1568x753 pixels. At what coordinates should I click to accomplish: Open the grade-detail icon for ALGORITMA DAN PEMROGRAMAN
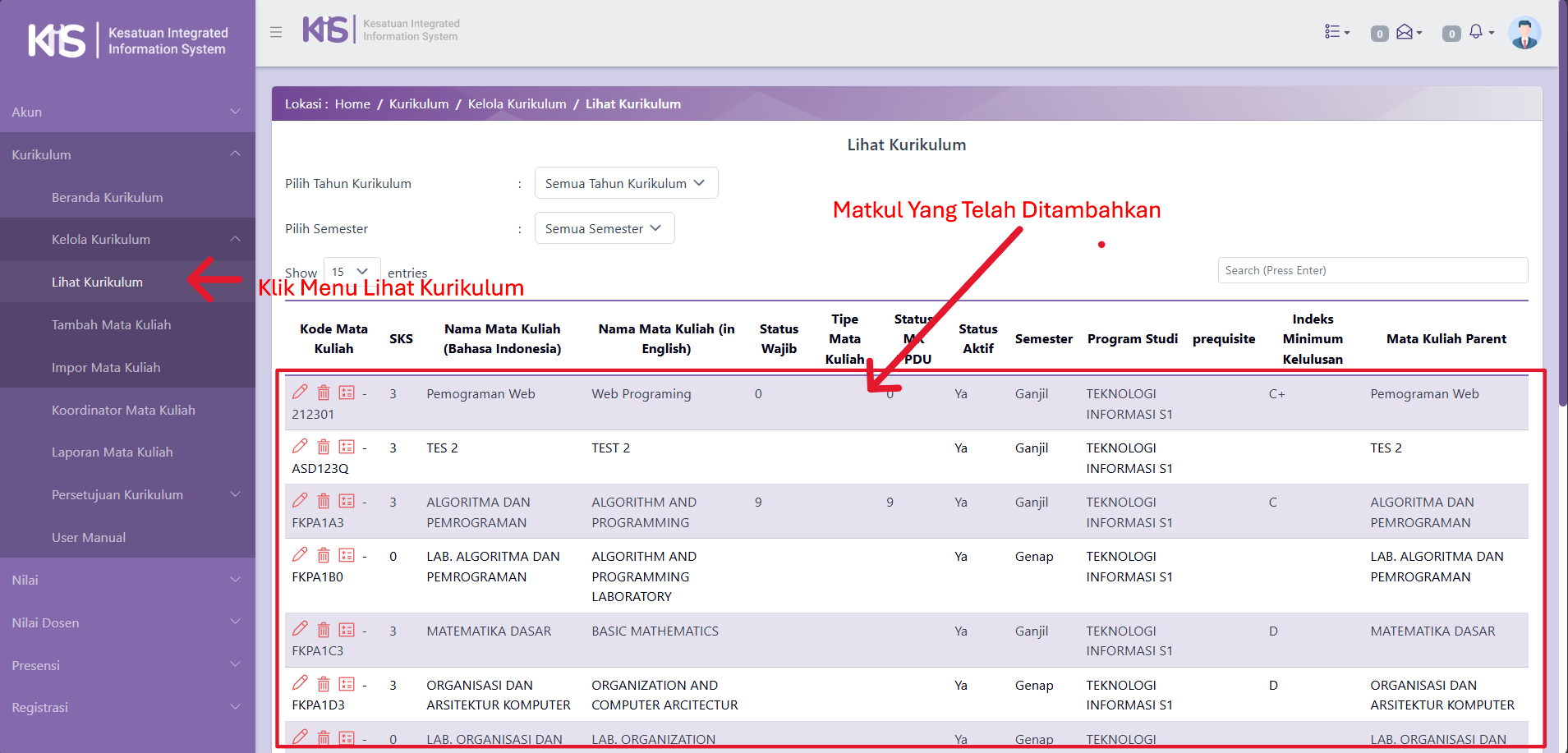[347, 501]
